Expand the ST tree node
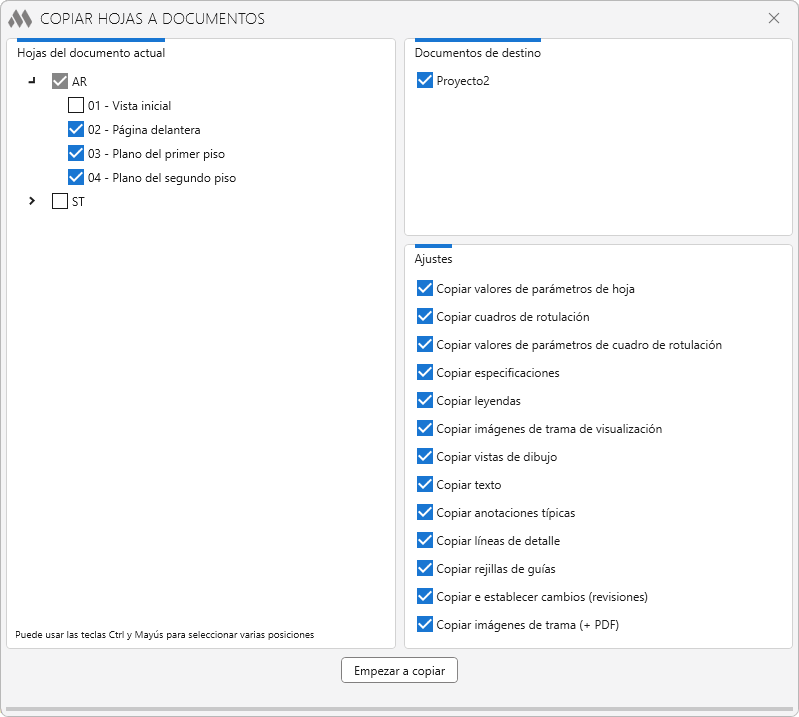The height and width of the screenshot is (717, 799). pos(32,201)
